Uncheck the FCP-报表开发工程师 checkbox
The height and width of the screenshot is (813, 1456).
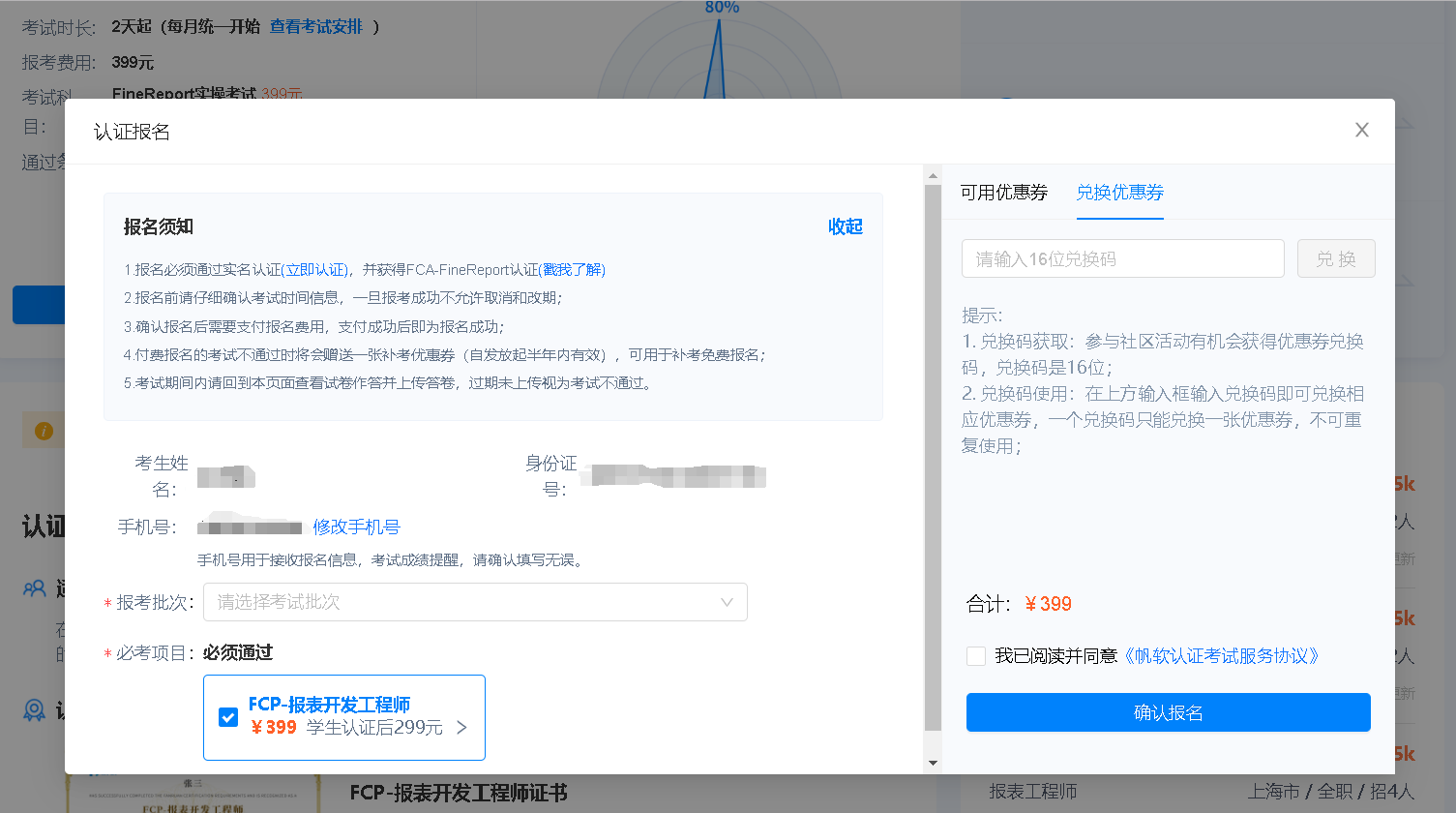coord(228,717)
